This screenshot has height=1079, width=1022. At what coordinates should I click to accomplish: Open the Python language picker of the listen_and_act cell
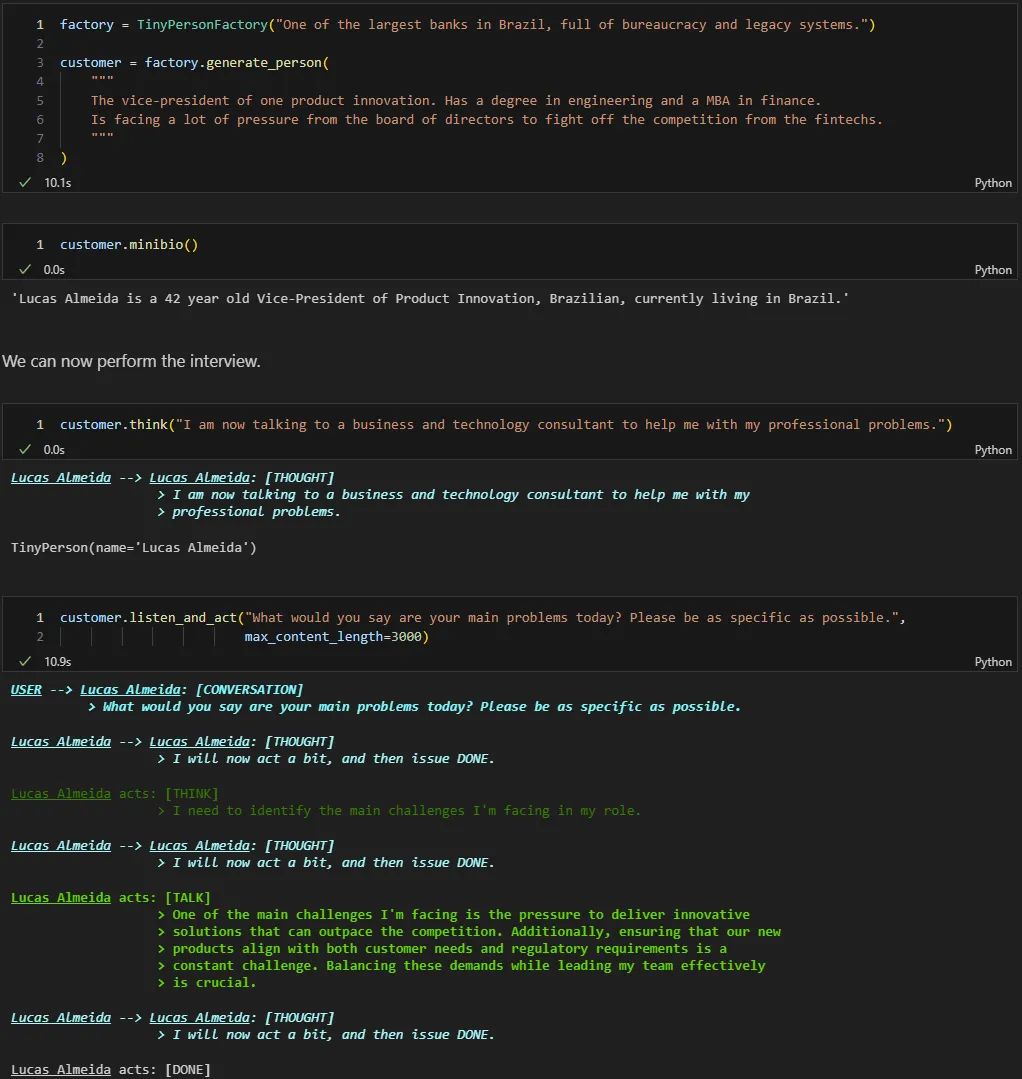pyautogui.click(x=992, y=662)
